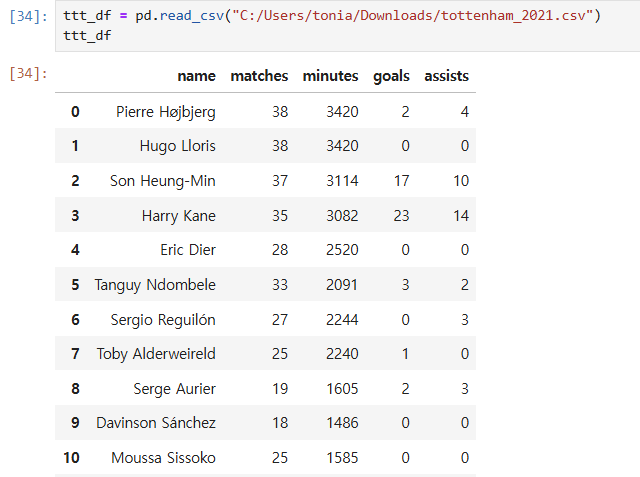
Task: Click Harry Kane's assists value 14
Action: (x=461, y=215)
